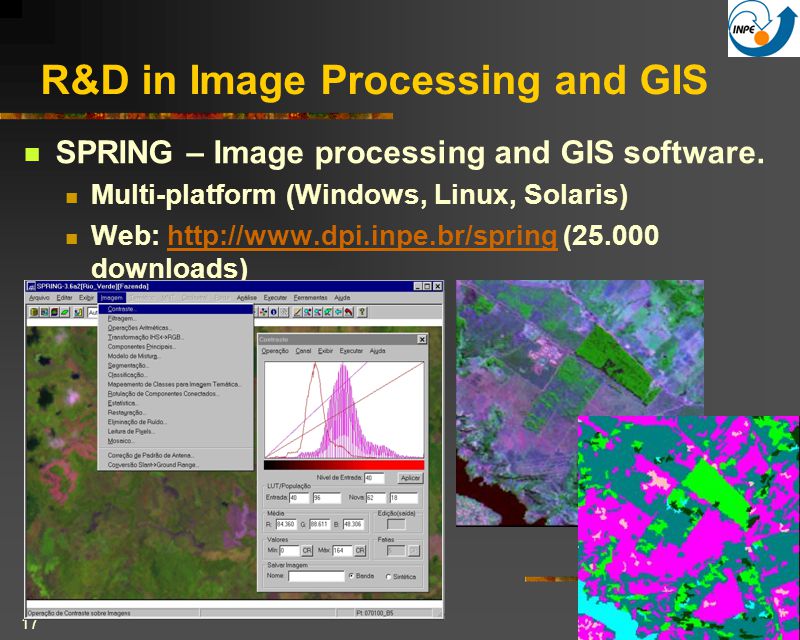The image size is (800, 640).
Task: Click the Nível de Entrada input field
Action: click(x=373, y=478)
